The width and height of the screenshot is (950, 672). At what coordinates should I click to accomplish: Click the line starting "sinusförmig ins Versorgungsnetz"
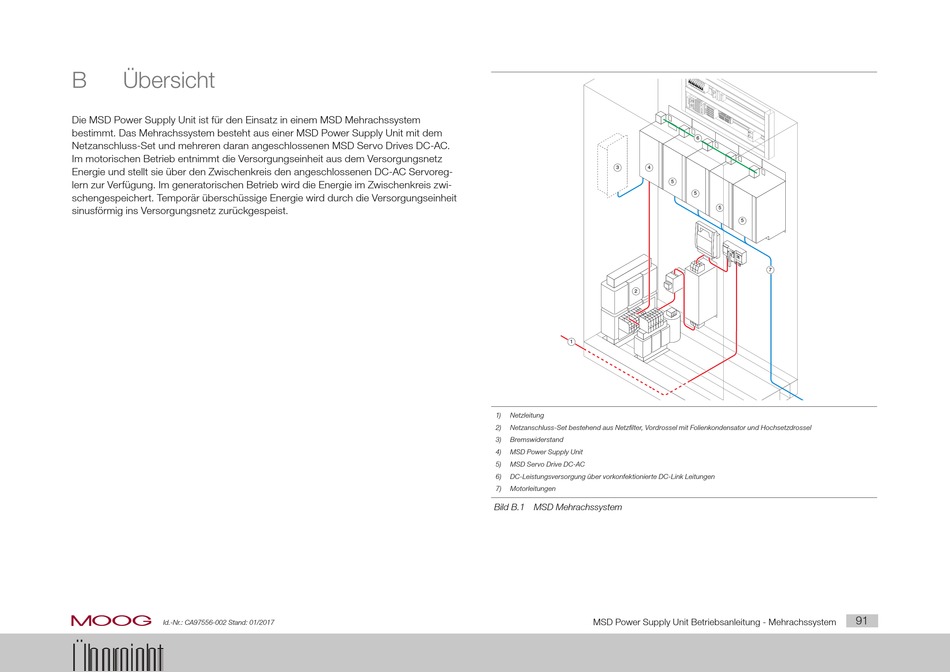point(180,211)
